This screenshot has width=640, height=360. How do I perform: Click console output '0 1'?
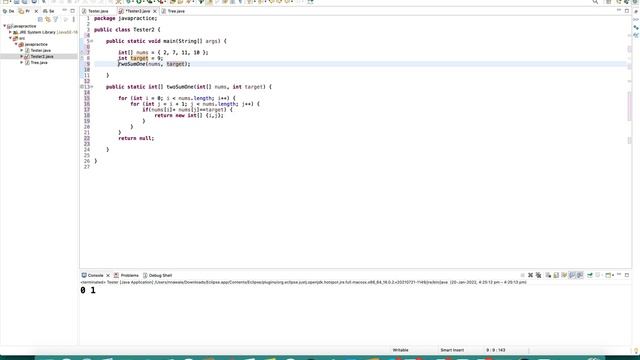(x=88, y=290)
